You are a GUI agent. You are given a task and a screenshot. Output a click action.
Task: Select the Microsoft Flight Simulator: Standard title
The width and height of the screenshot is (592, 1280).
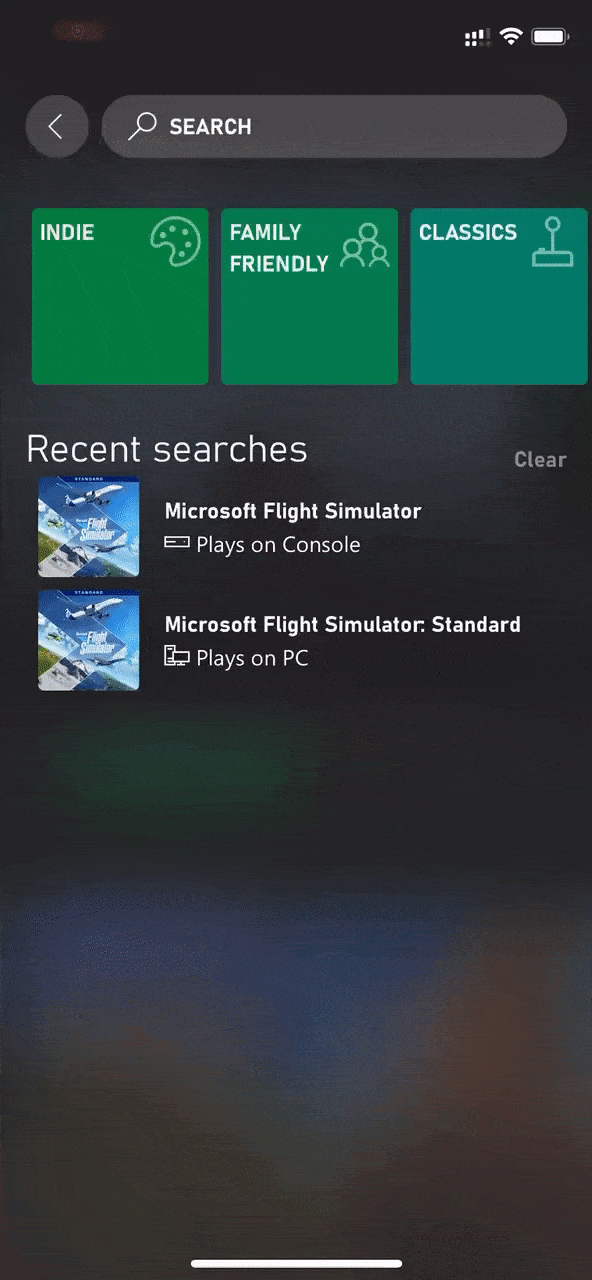(x=343, y=625)
